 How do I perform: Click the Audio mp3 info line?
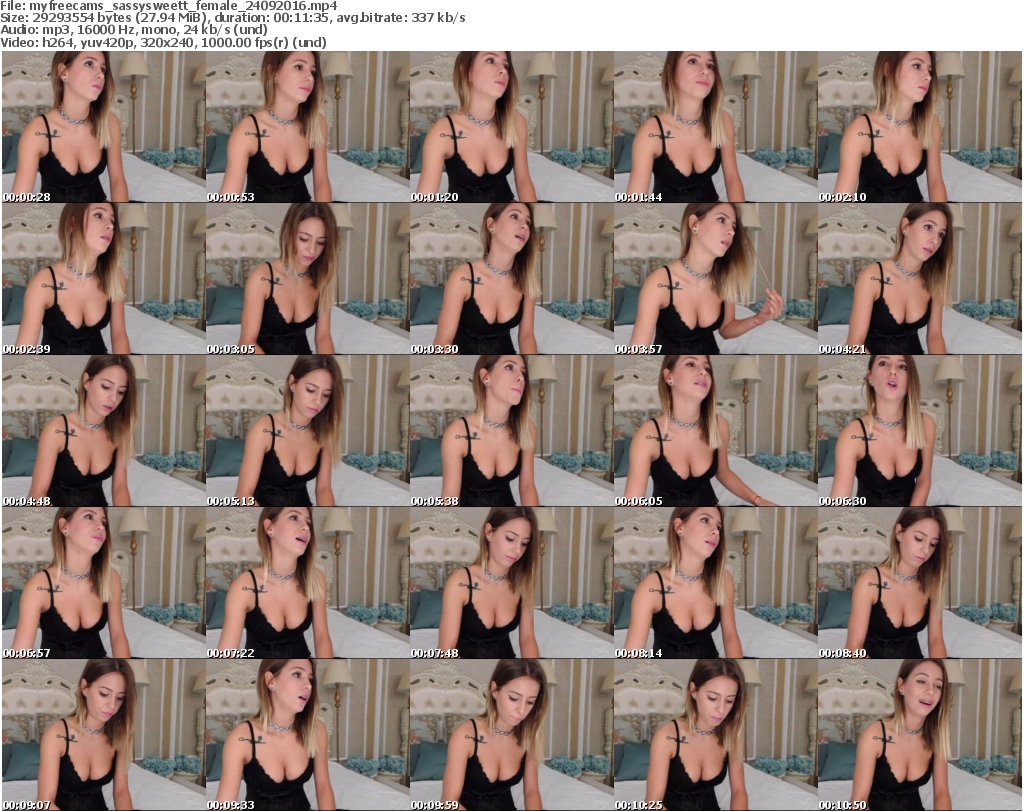[135, 30]
